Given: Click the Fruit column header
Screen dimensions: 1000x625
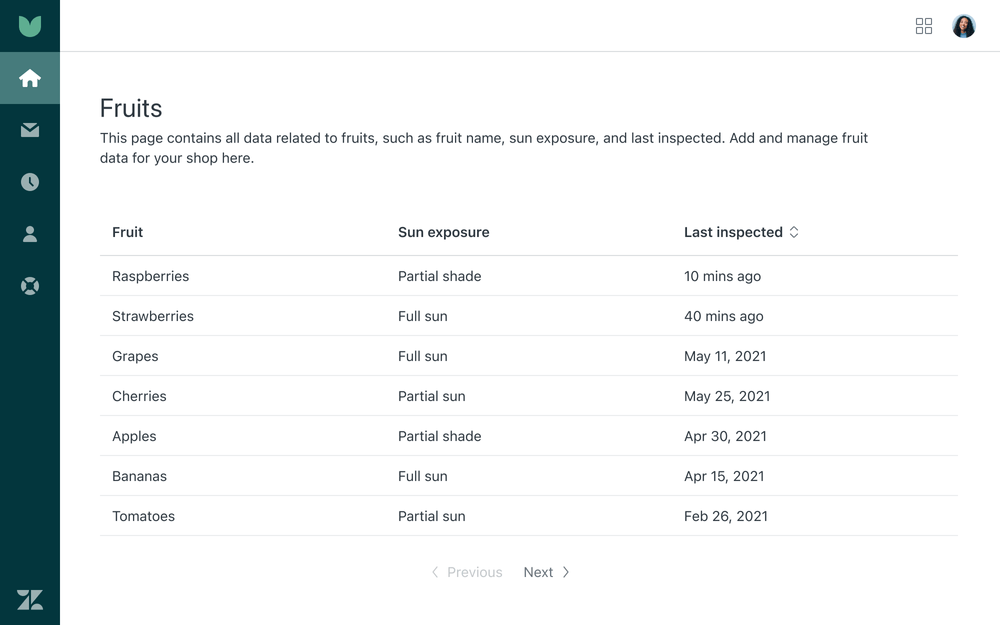Looking at the screenshot, I should [x=128, y=232].
